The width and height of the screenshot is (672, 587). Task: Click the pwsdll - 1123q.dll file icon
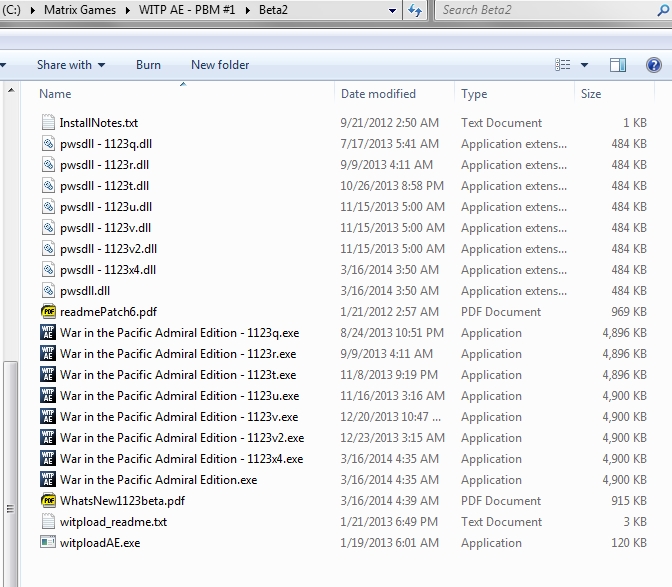click(48, 144)
